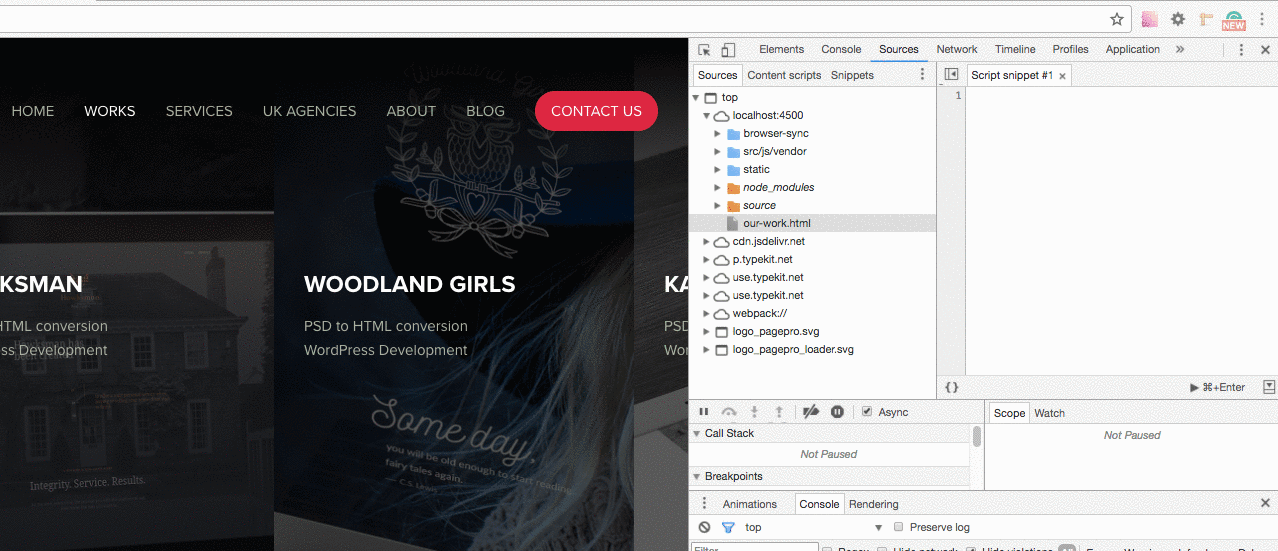Image resolution: width=1278 pixels, height=551 pixels.
Task: Collapse the localhost:4500 tree node
Action: 706,116
